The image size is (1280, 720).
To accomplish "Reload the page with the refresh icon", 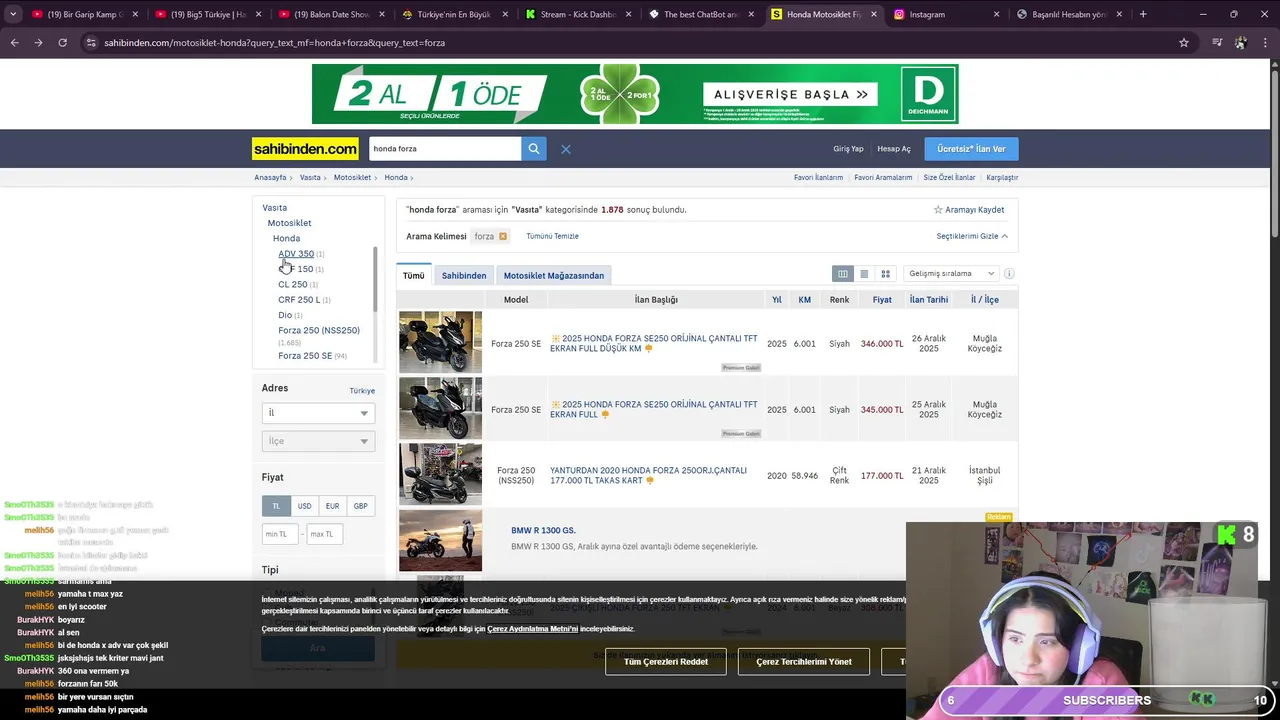I will pyautogui.click(x=62, y=43).
